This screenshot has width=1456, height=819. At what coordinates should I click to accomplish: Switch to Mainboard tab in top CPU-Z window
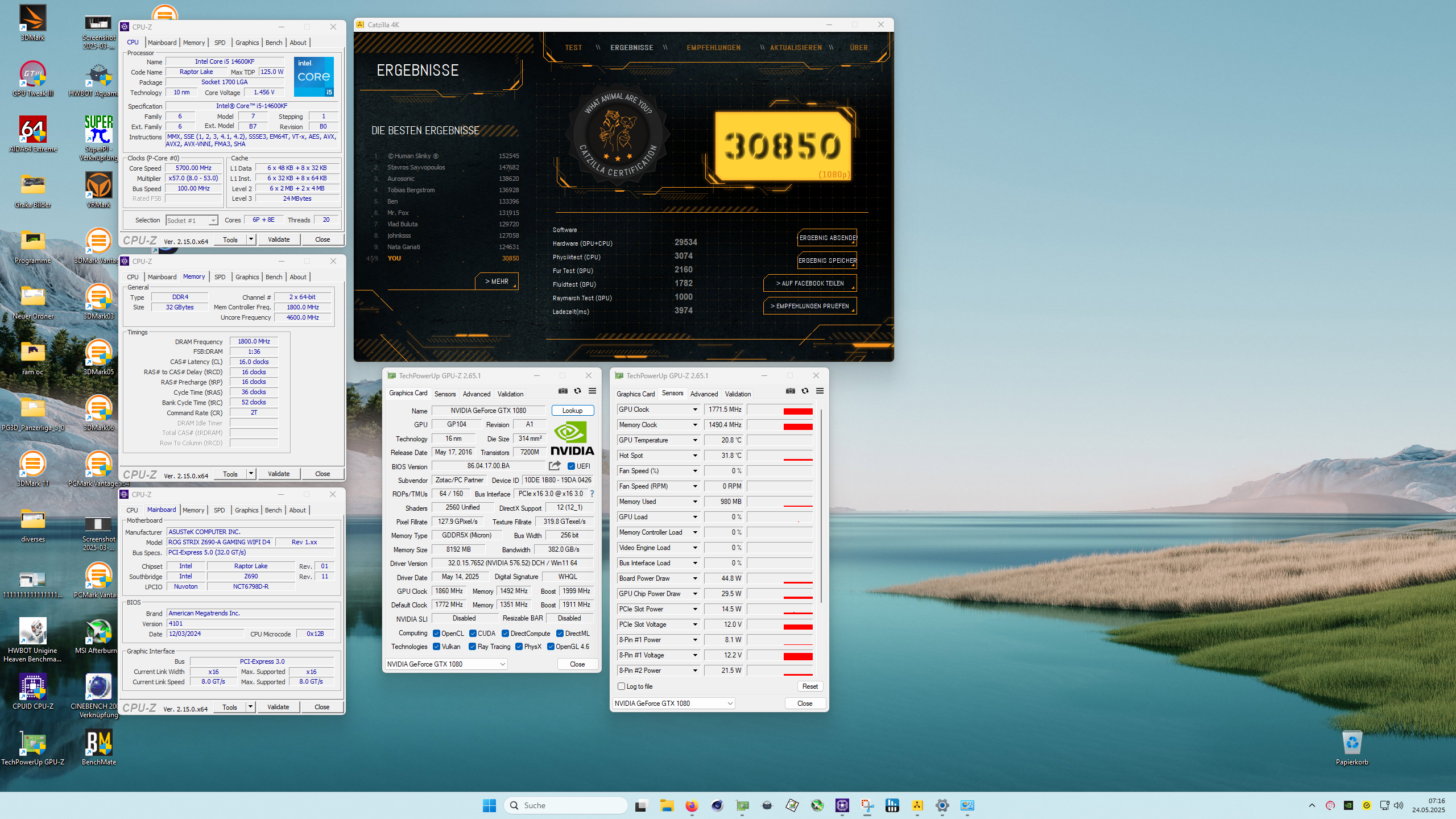(x=162, y=43)
